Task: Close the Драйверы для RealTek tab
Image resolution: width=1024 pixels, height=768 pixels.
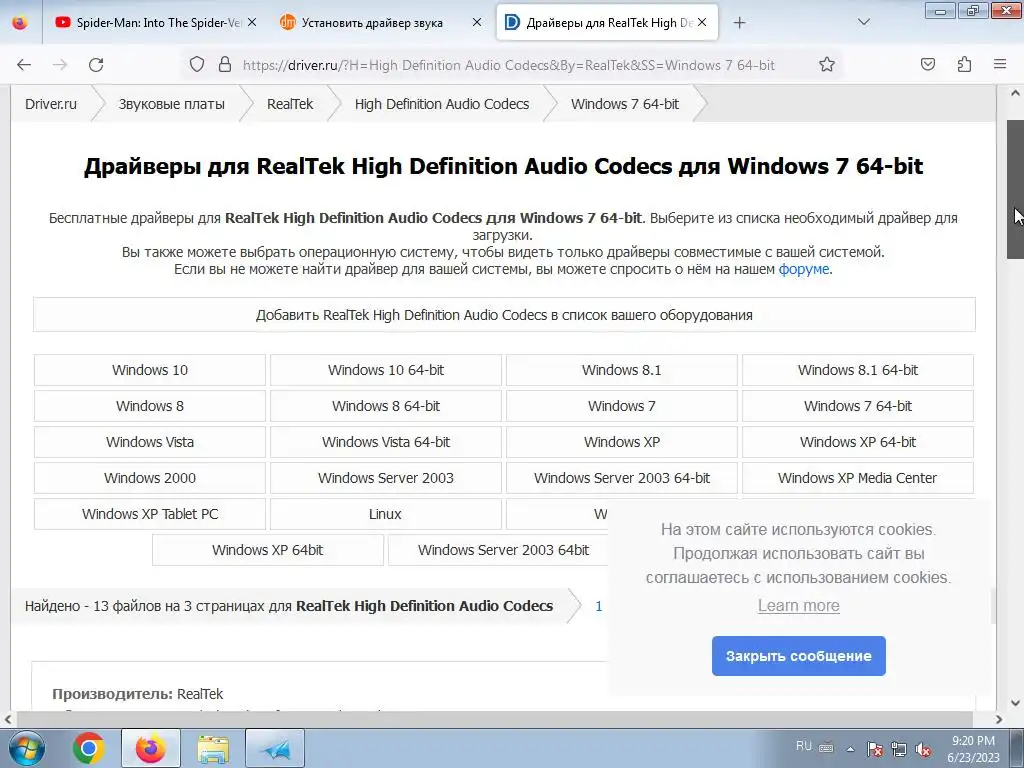Action: pos(702,22)
